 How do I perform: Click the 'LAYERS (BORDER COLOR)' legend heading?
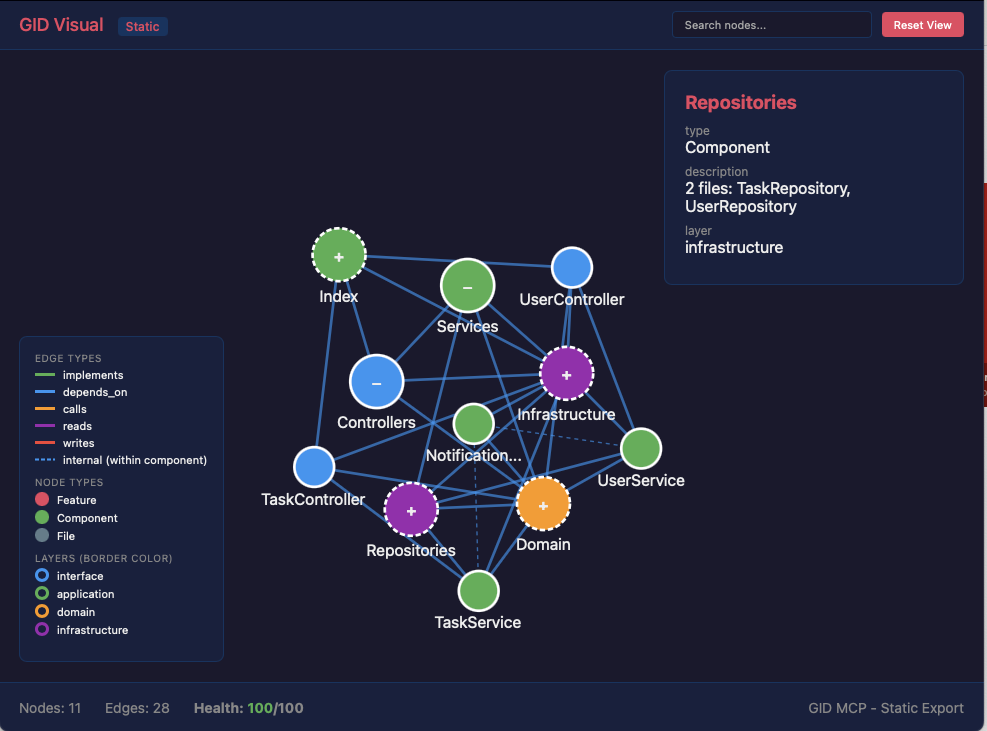click(104, 558)
